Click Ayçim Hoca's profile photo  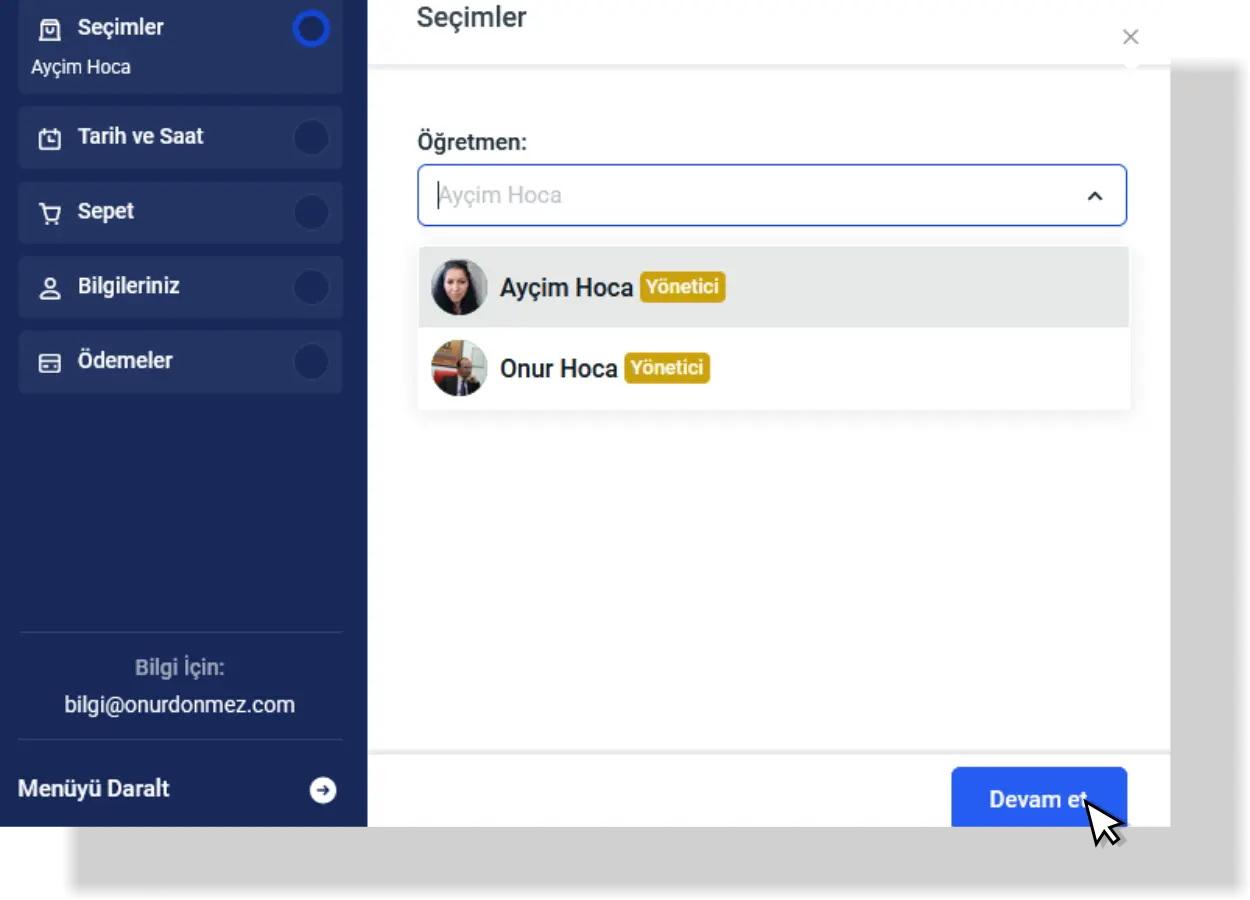[x=459, y=288]
